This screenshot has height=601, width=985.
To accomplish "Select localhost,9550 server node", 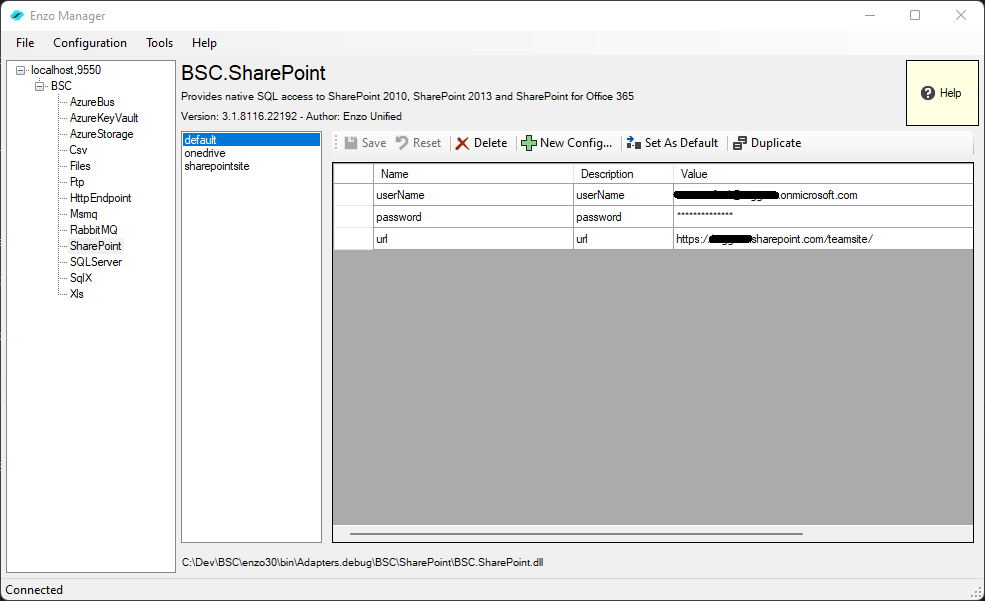I will [x=66, y=70].
